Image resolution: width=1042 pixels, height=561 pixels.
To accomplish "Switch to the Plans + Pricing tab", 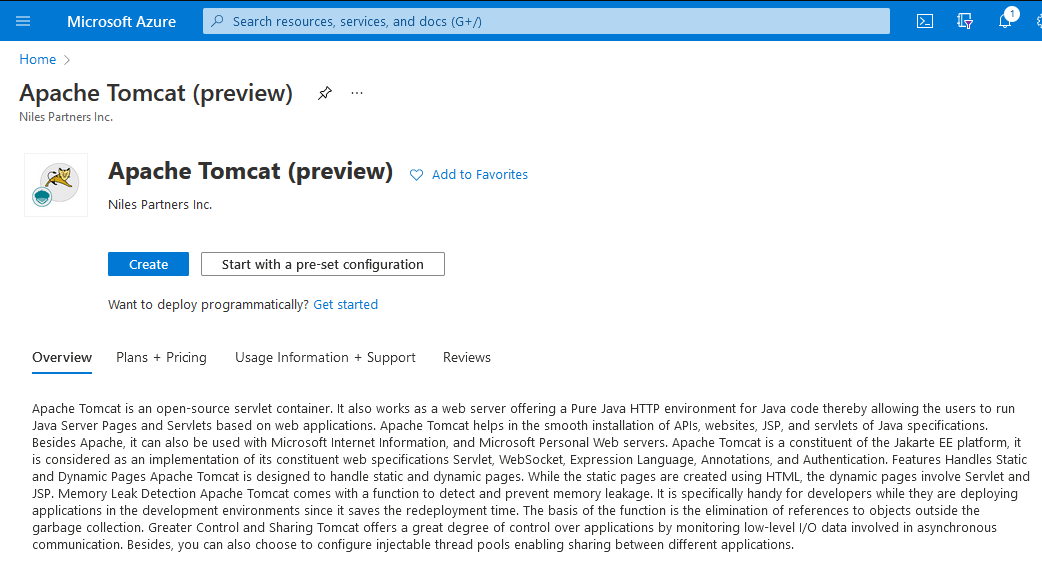I will click(161, 357).
